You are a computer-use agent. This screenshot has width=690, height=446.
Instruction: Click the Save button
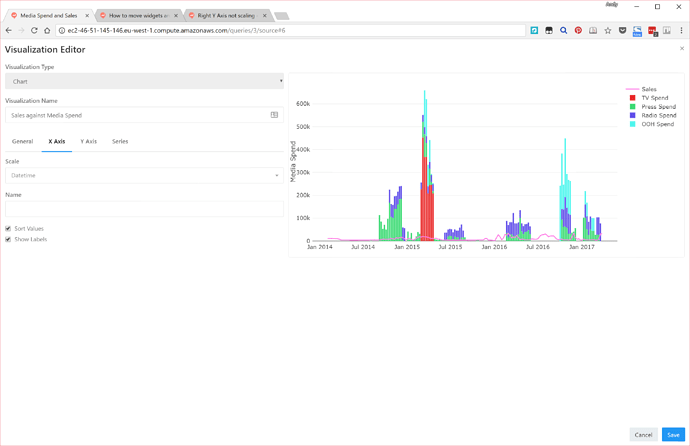(x=673, y=435)
